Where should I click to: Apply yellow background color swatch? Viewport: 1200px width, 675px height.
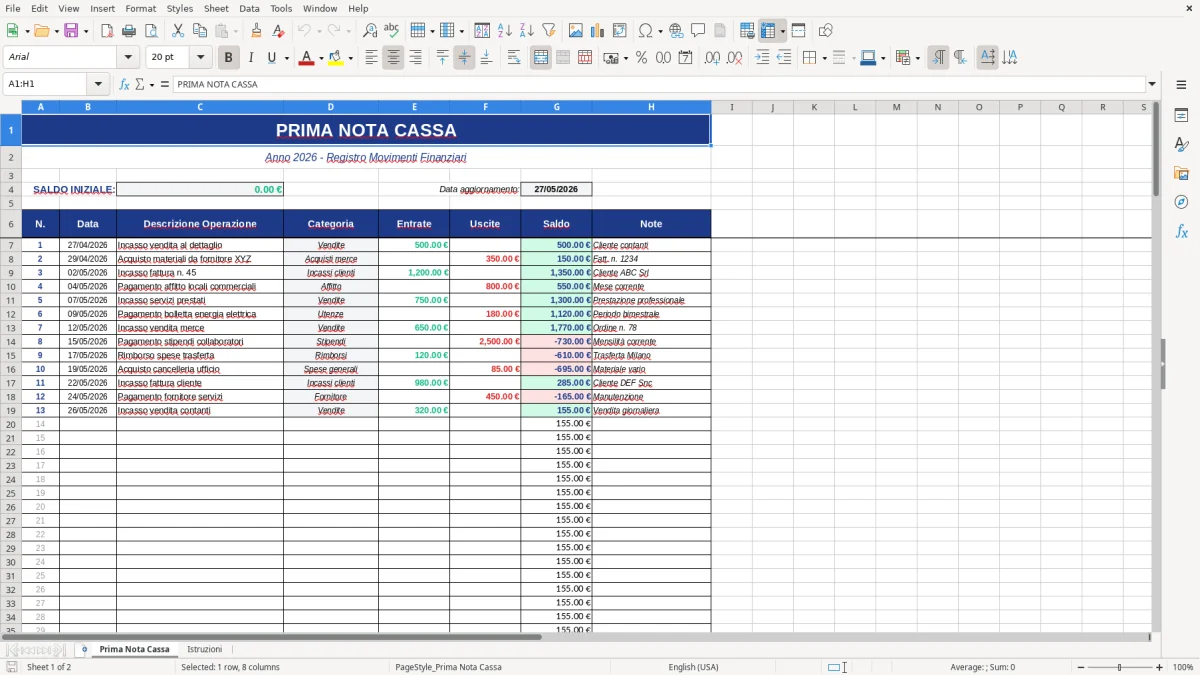click(335, 58)
